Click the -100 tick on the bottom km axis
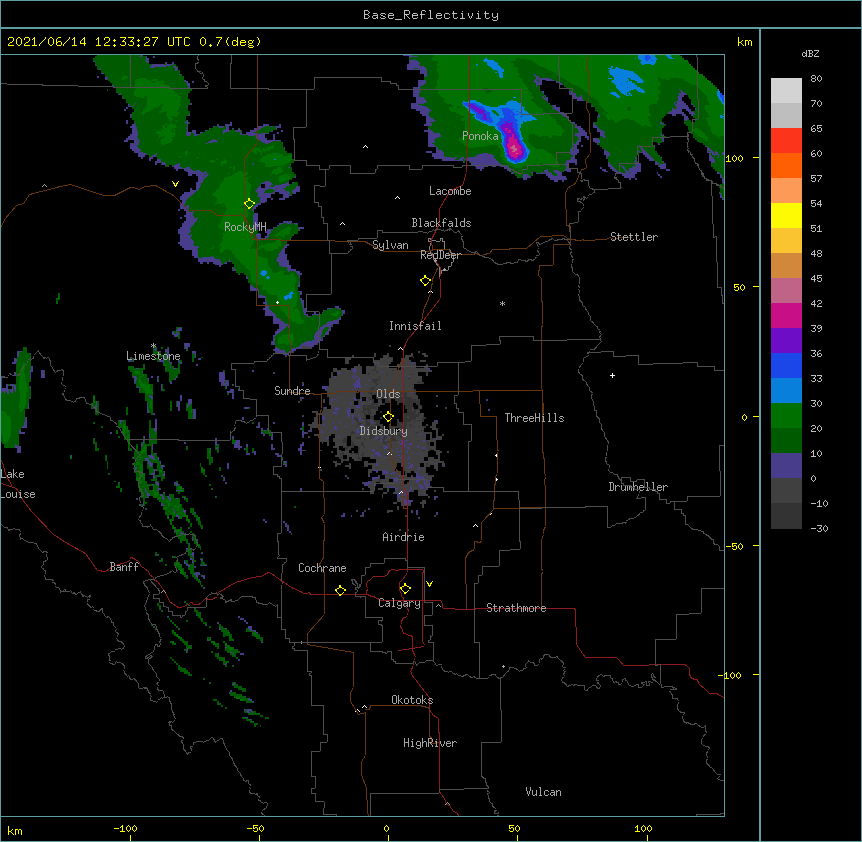862x842 pixels. 125,828
